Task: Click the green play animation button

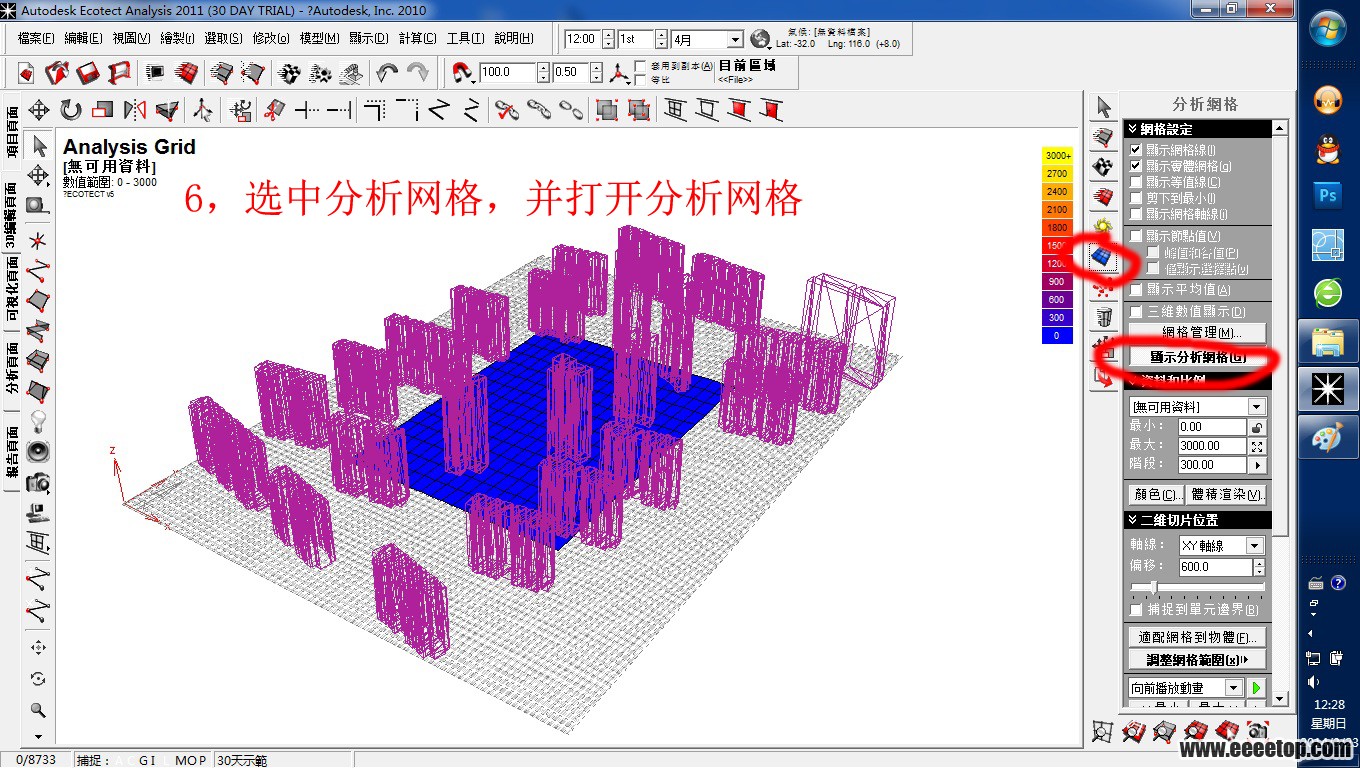Action: click(1256, 688)
